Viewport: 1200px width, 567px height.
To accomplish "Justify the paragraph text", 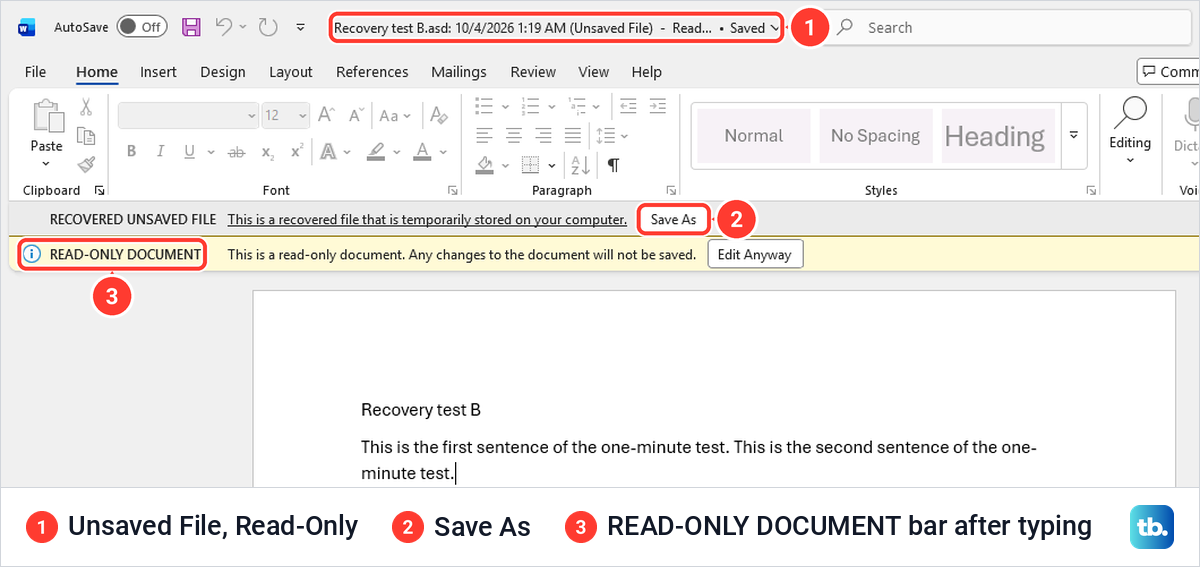I will click(574, 134).
